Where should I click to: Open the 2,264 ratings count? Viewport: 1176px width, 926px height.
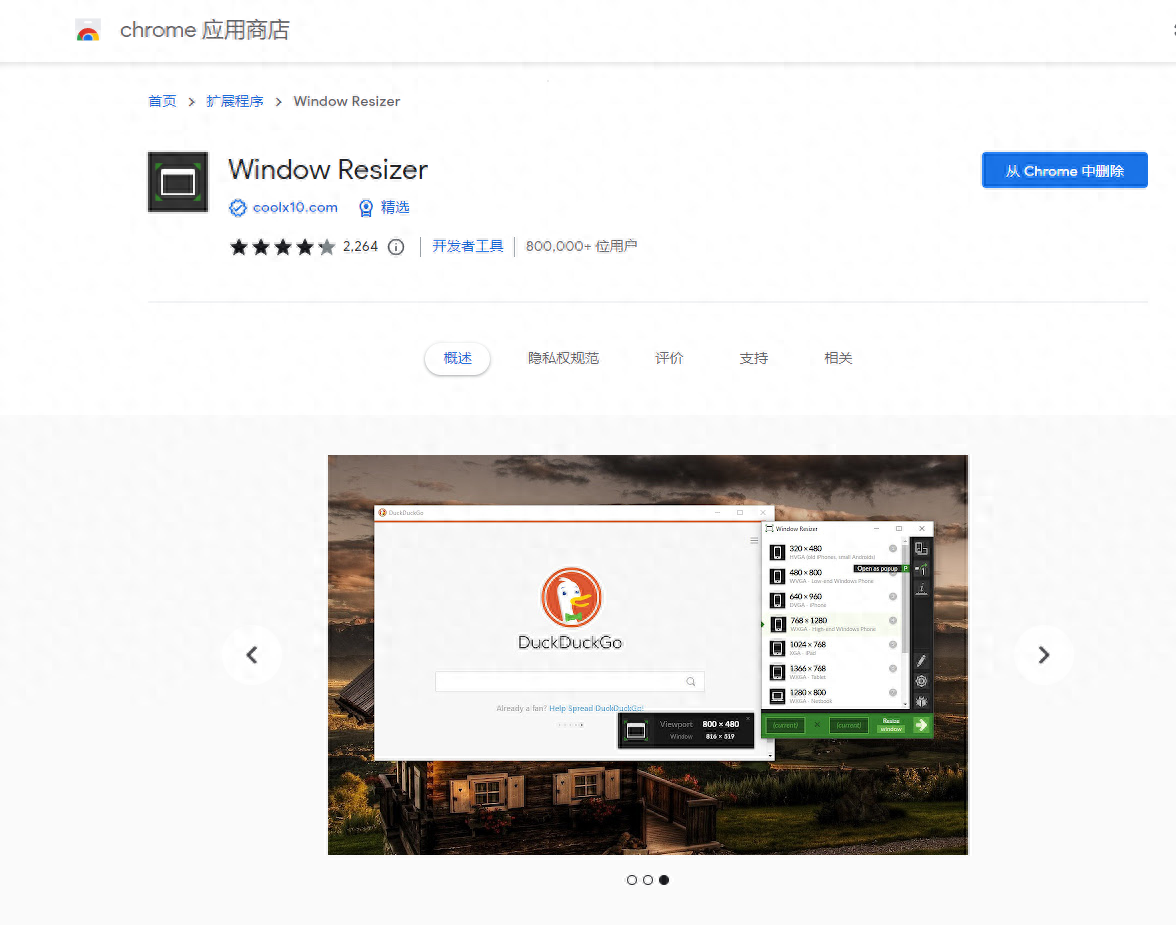coord(360,247)
